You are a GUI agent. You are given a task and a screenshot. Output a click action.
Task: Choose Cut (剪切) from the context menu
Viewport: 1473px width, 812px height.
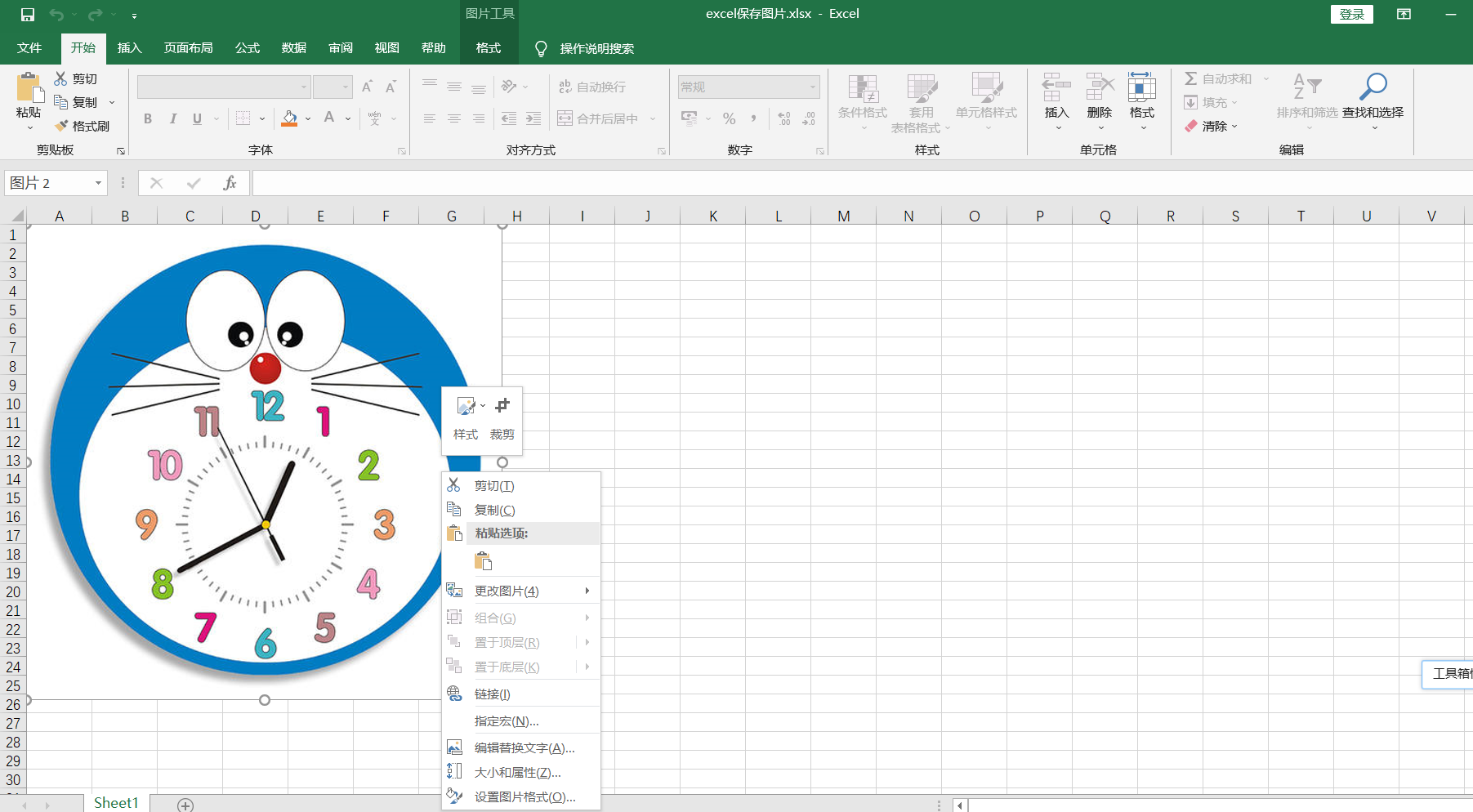(521, 486)
